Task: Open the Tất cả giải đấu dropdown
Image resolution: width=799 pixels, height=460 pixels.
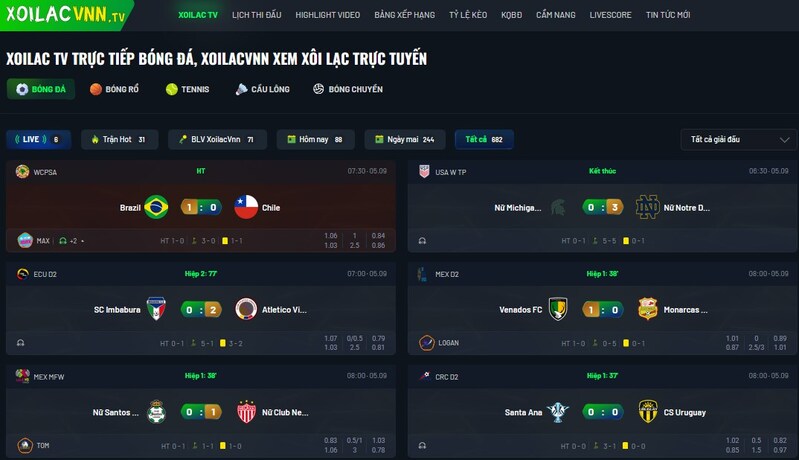Action: coord(738,140)
